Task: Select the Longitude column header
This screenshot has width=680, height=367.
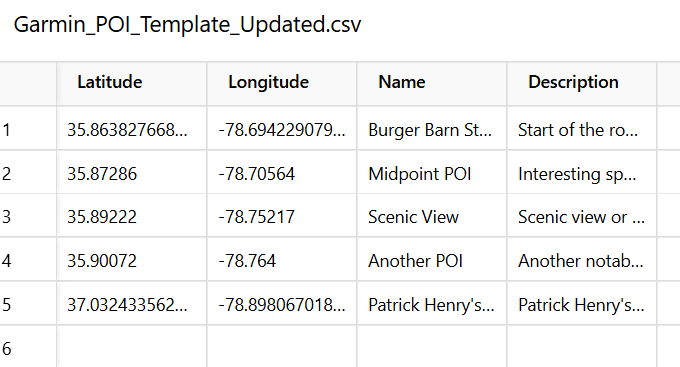Action: (x=282, y=83)
